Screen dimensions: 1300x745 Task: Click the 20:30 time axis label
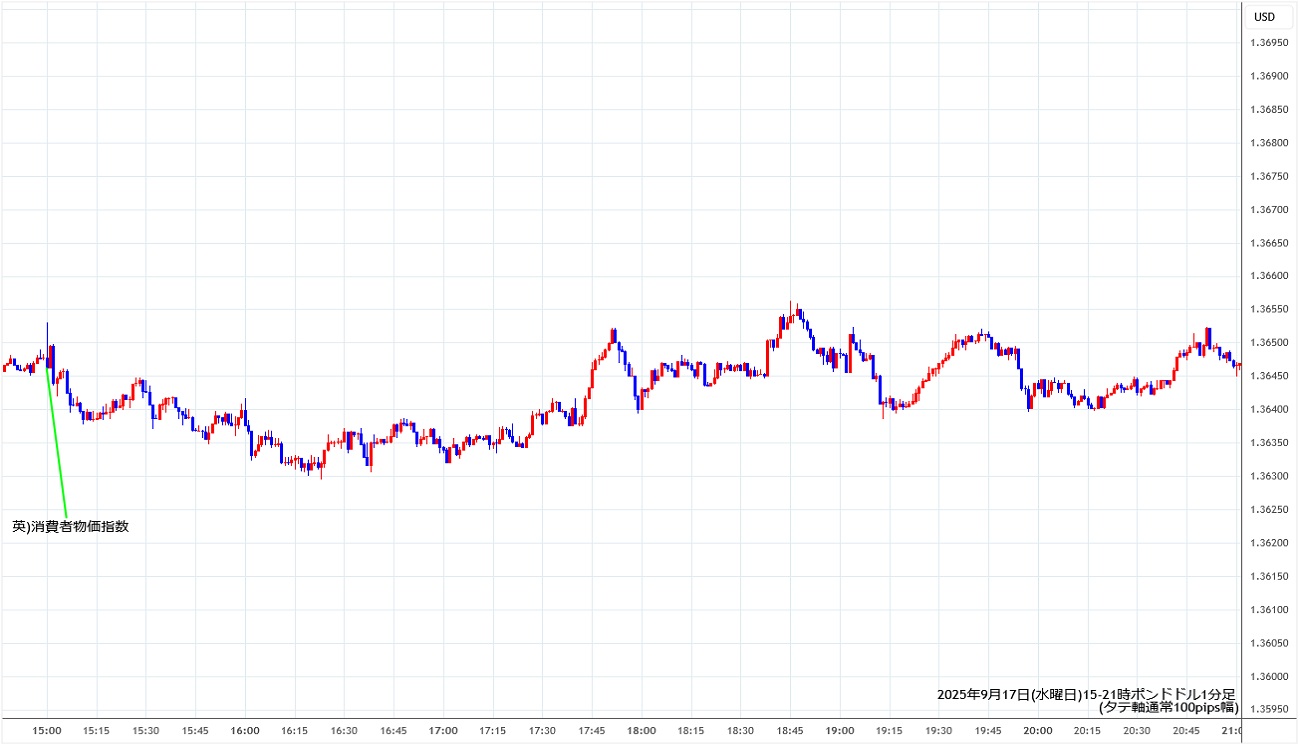tap(1136, 731)
